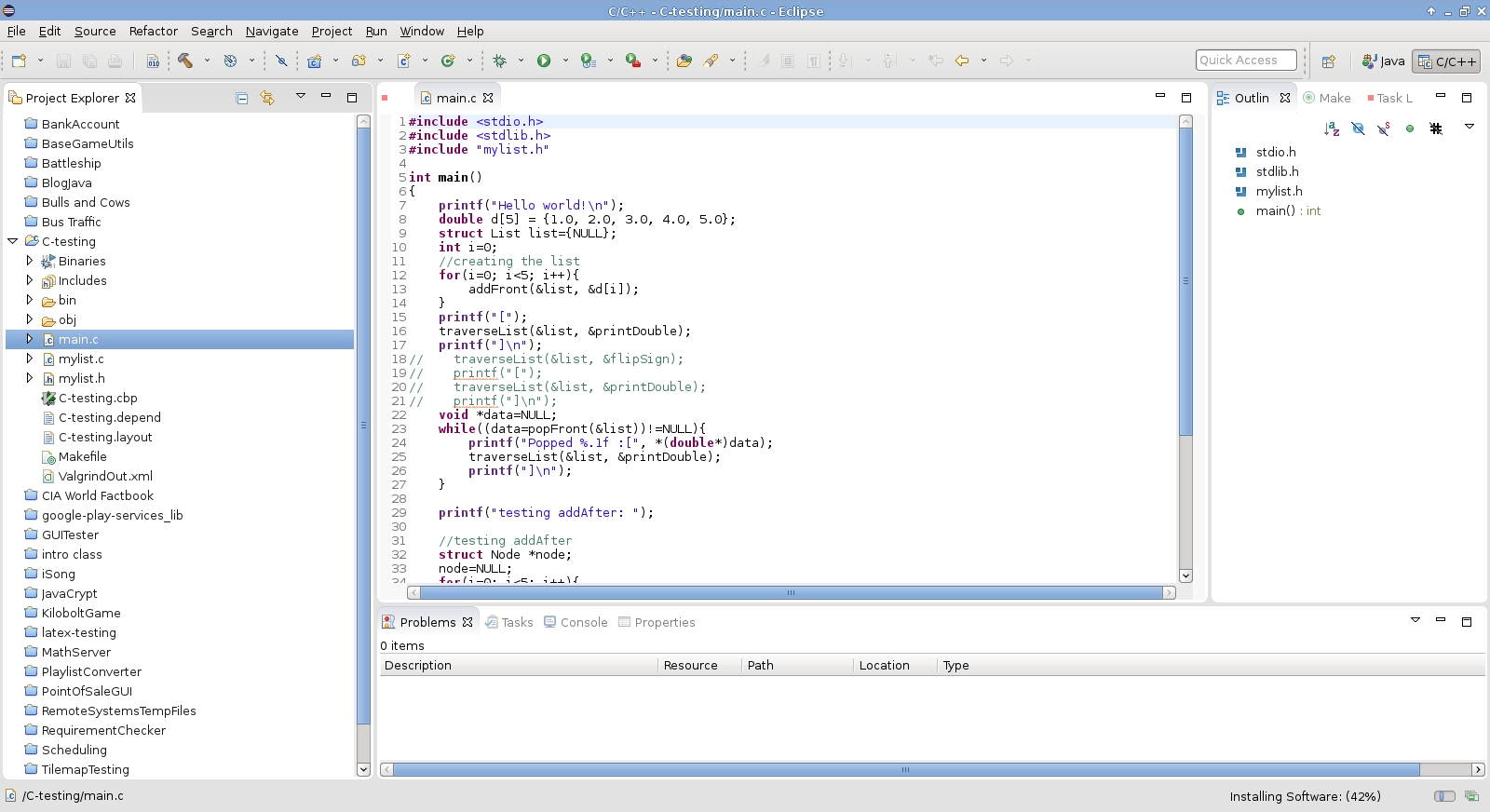
Task: Click the Debug bug icon
Action: [500, 61]
